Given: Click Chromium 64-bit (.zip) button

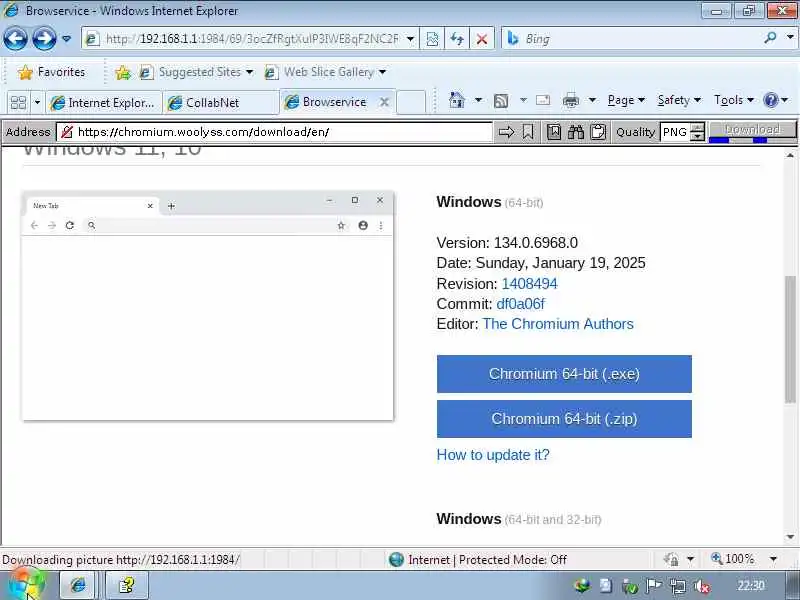Looking at the screenshot, I should pyautogui.click(x=564, y=419).
